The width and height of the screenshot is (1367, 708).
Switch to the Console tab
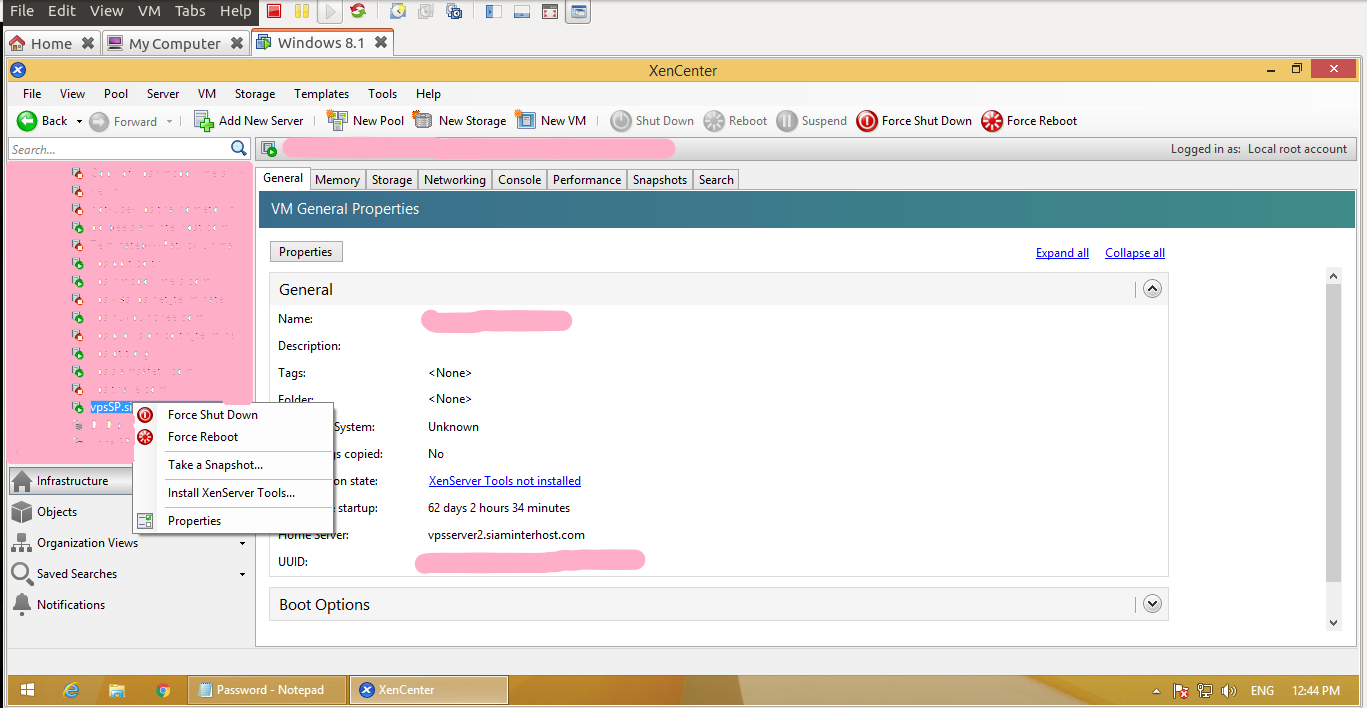point(519,180)
